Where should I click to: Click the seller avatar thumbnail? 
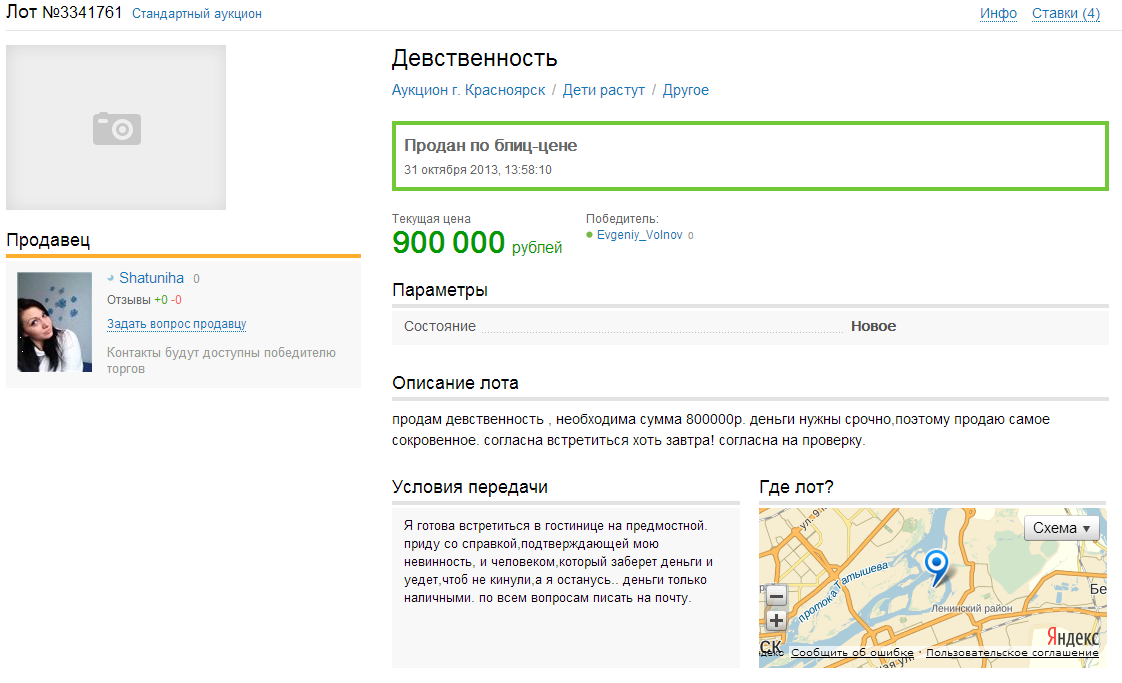[x=56, y=321]
